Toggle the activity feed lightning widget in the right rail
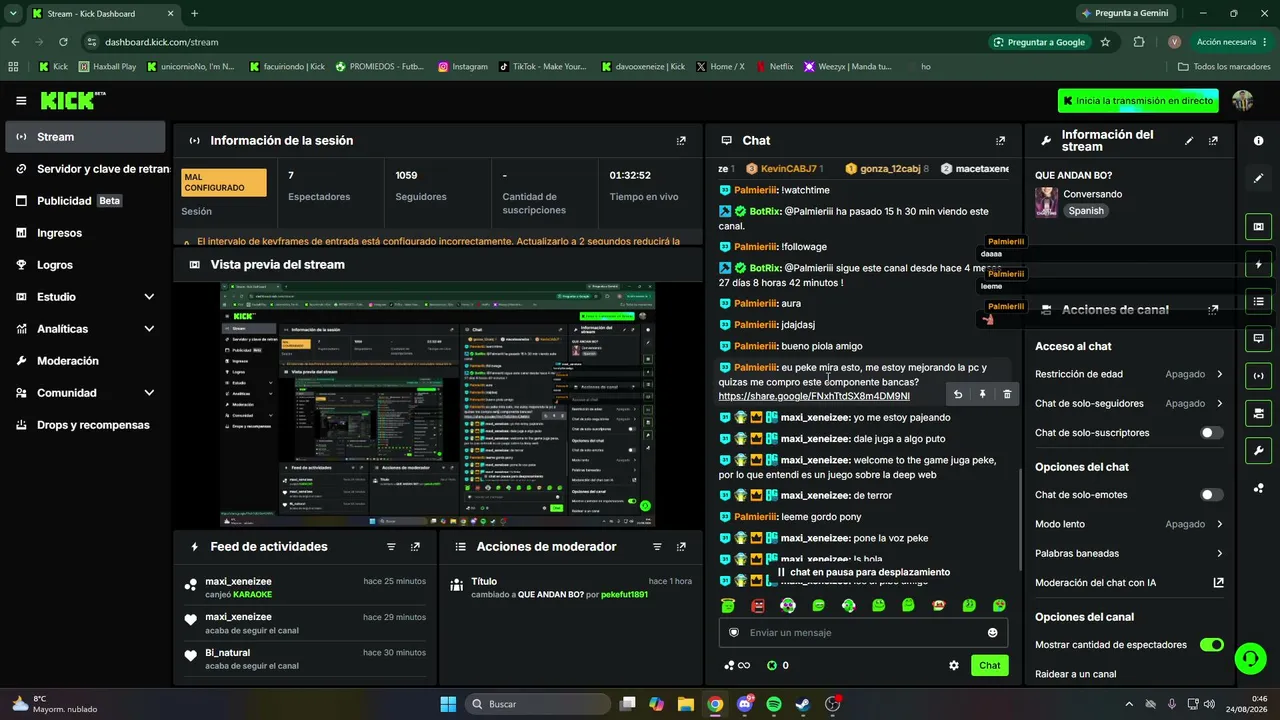The width and height of the screenshot is (1280, 720). point(1258,265)
